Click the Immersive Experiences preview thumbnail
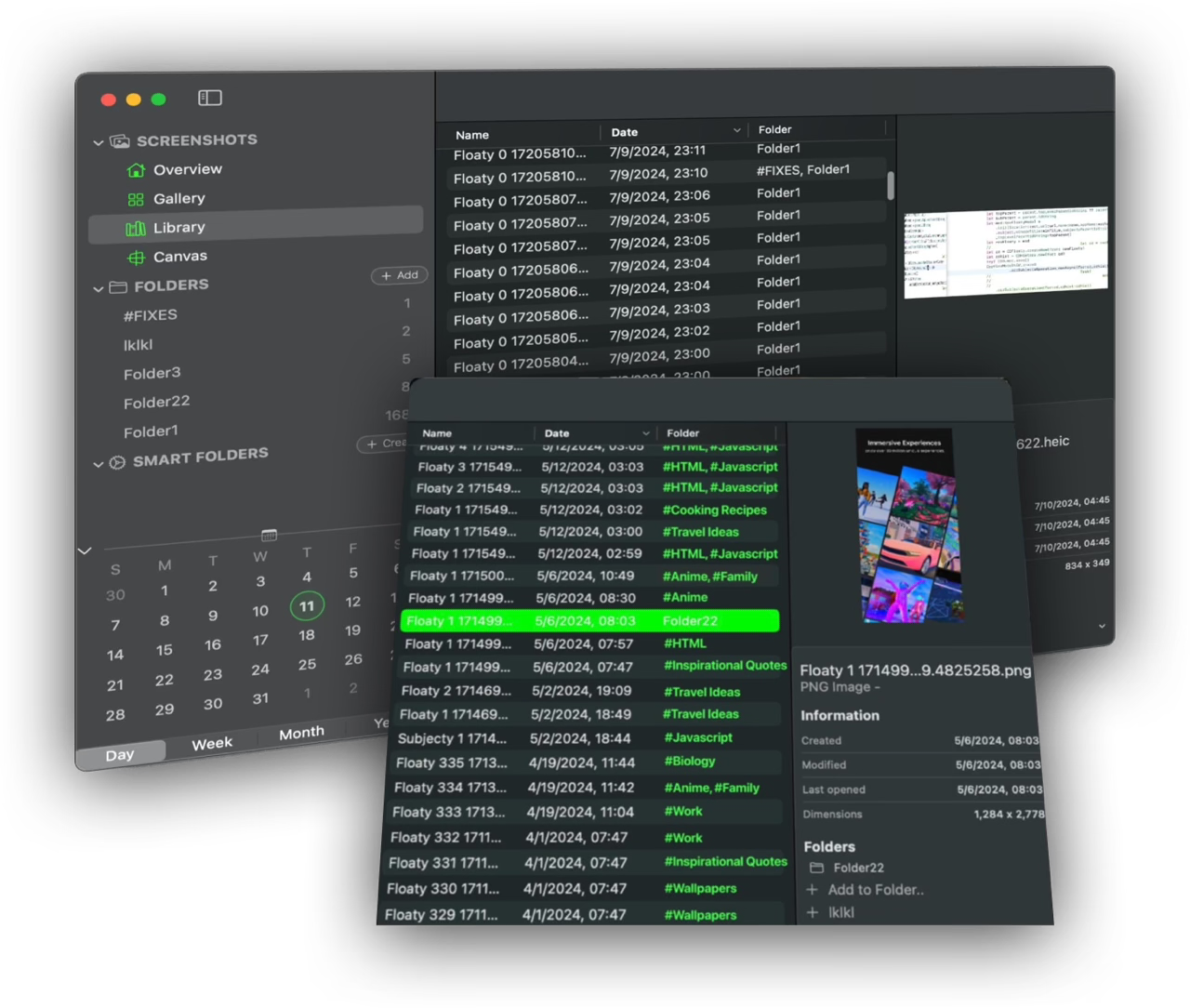 tap(906, 525)
